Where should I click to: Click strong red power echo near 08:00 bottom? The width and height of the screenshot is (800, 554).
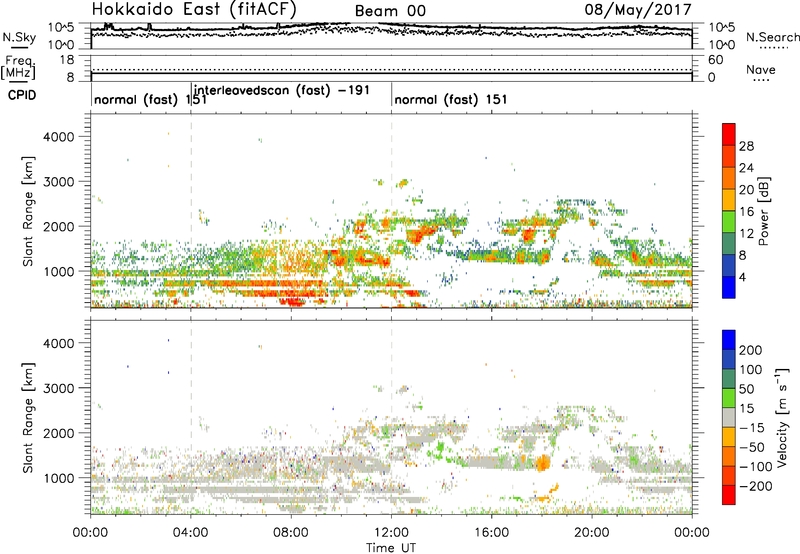(292, 301)
